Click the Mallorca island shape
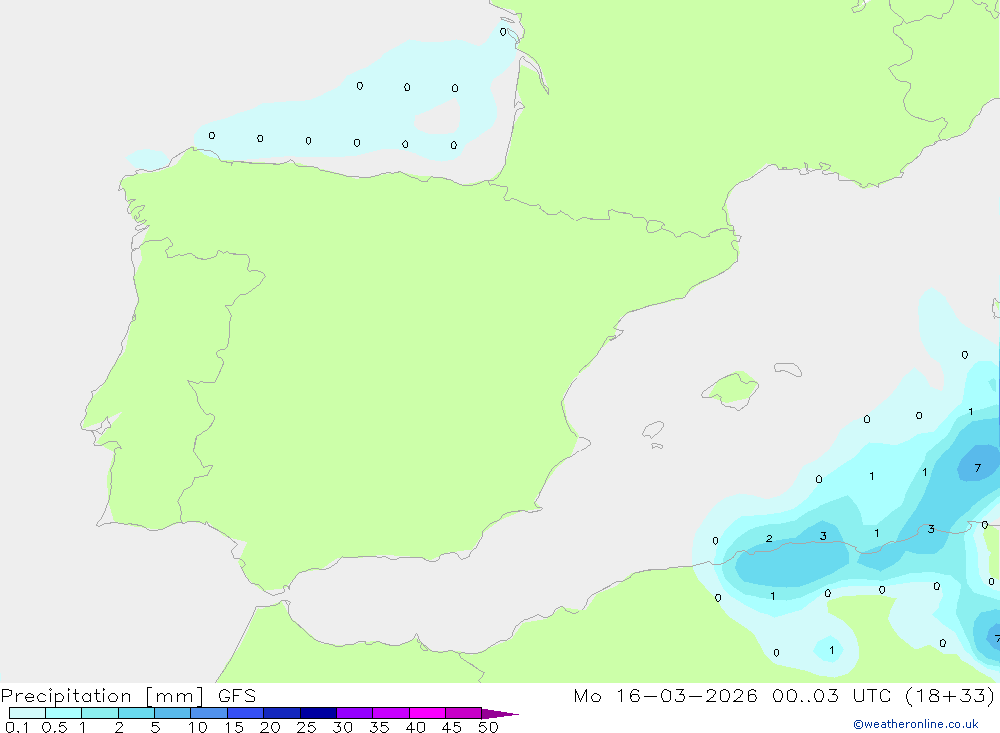1000x733 pixels. click(730, 390)
